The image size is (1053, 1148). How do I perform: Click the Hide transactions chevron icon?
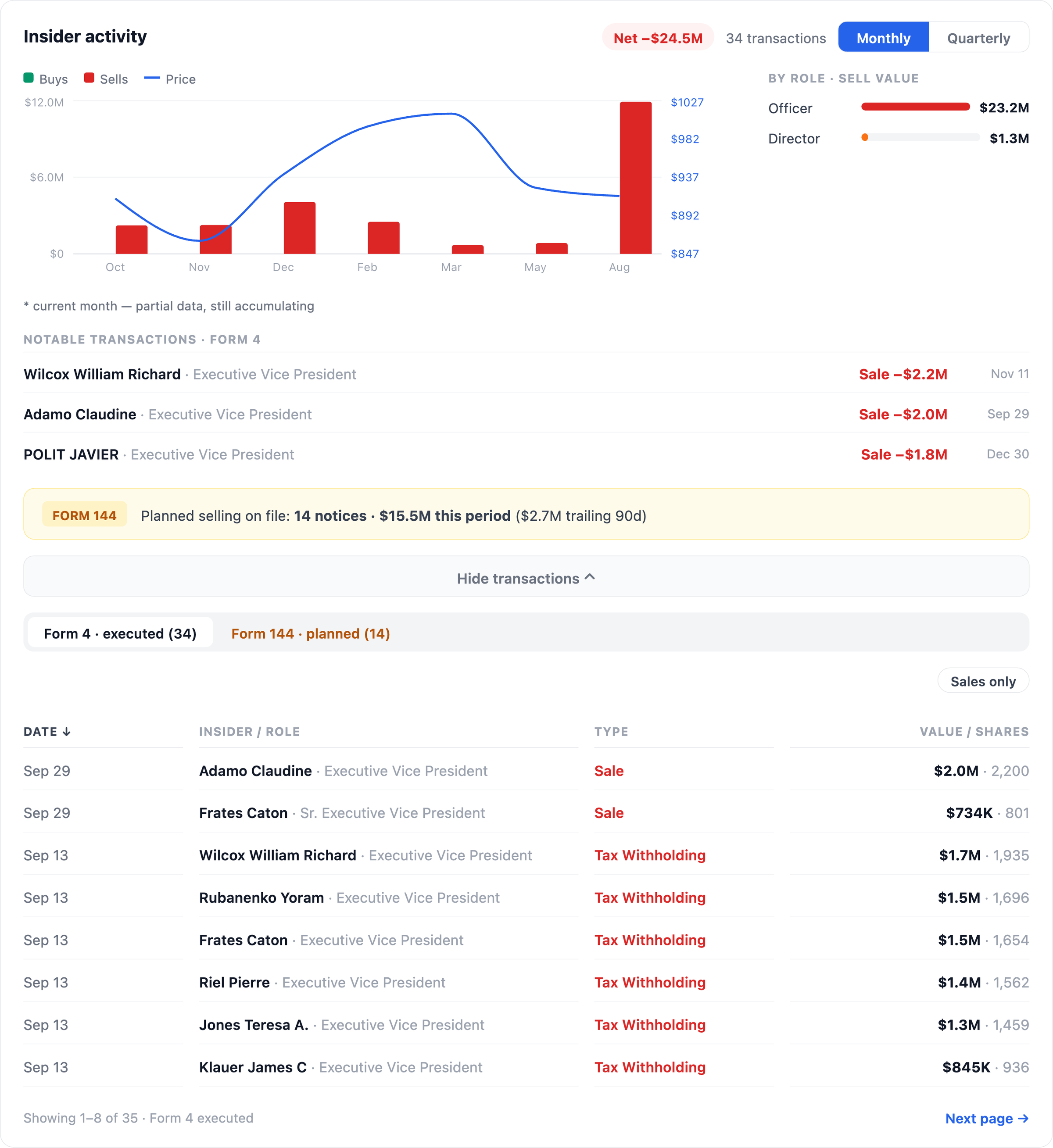[x=590, y=577]
